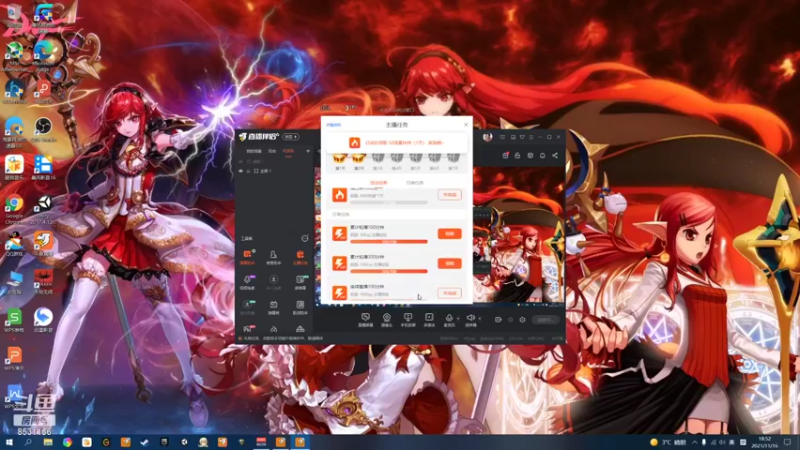Viewport: 800px width, 450px height.
Task: Add a camera source from bottom toolbar
Action: click(387, 320)
